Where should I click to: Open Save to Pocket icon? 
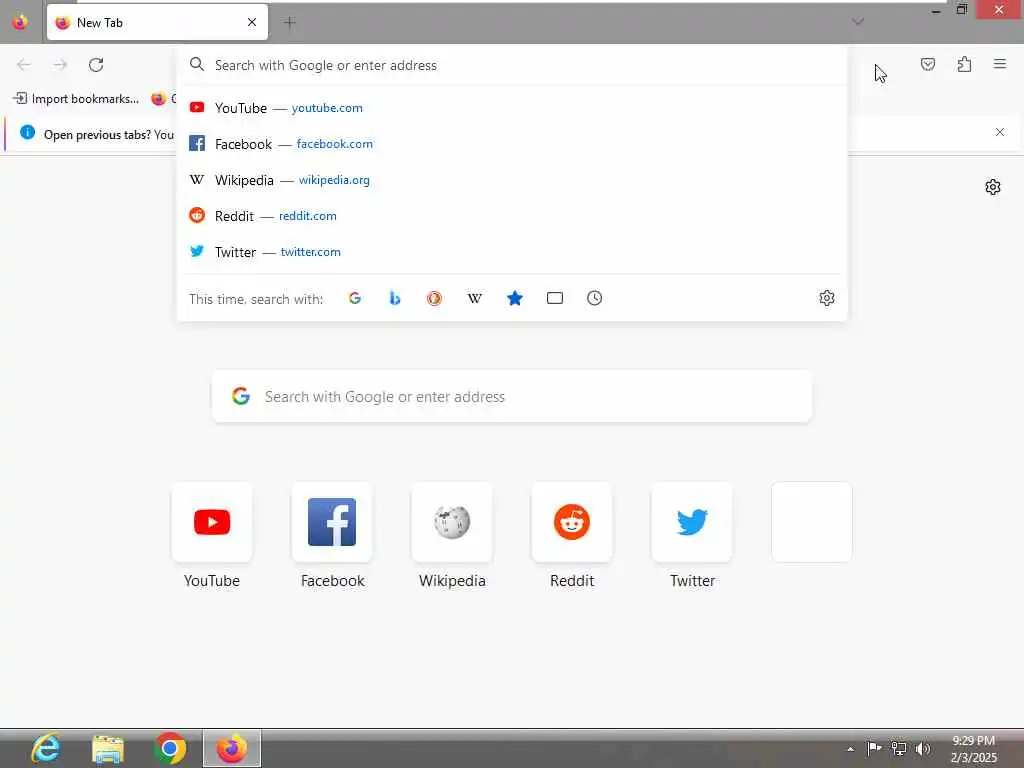coord(928,64)
